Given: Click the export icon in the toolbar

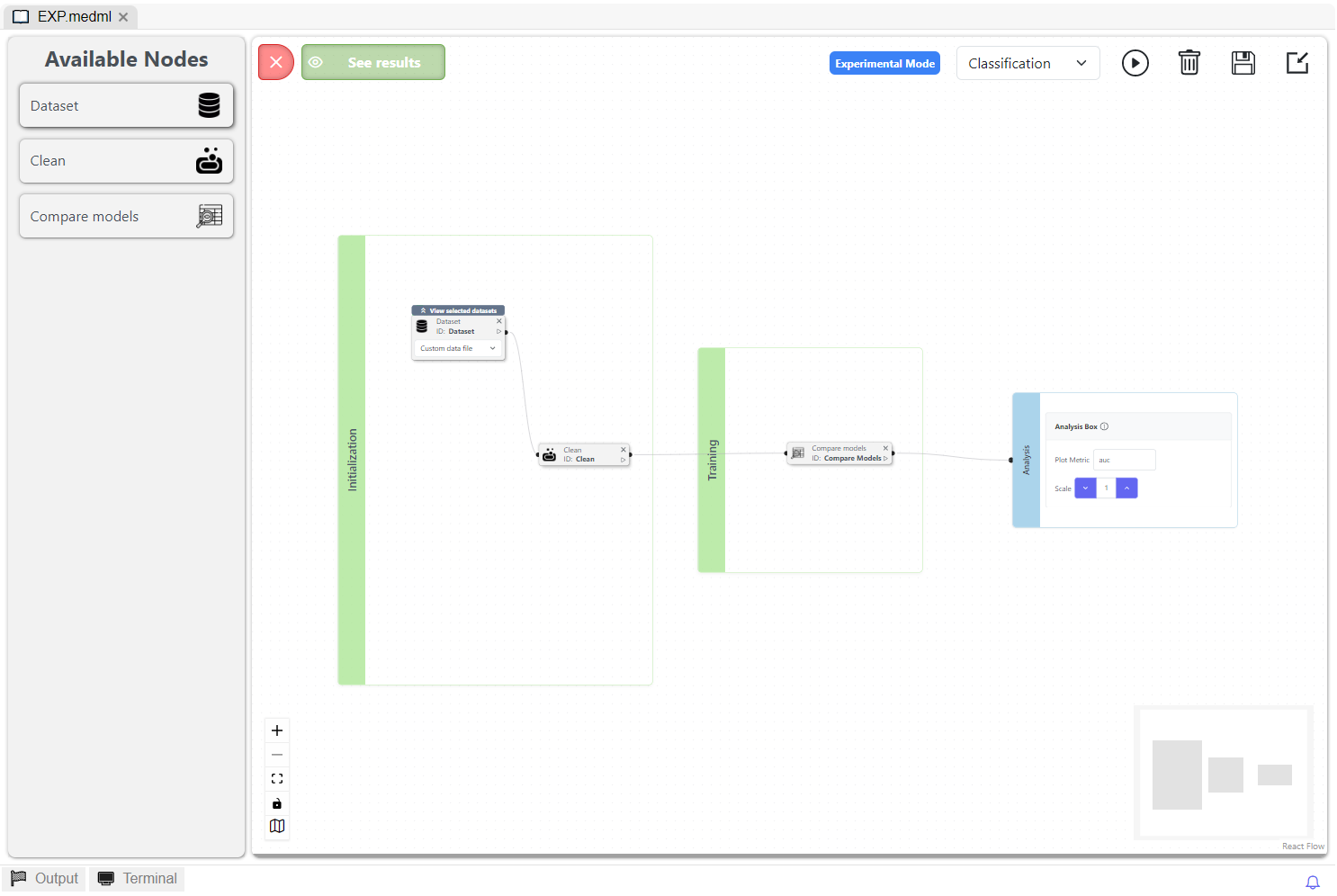Looking at the screenshot, I should click(x=1297, y=63).
